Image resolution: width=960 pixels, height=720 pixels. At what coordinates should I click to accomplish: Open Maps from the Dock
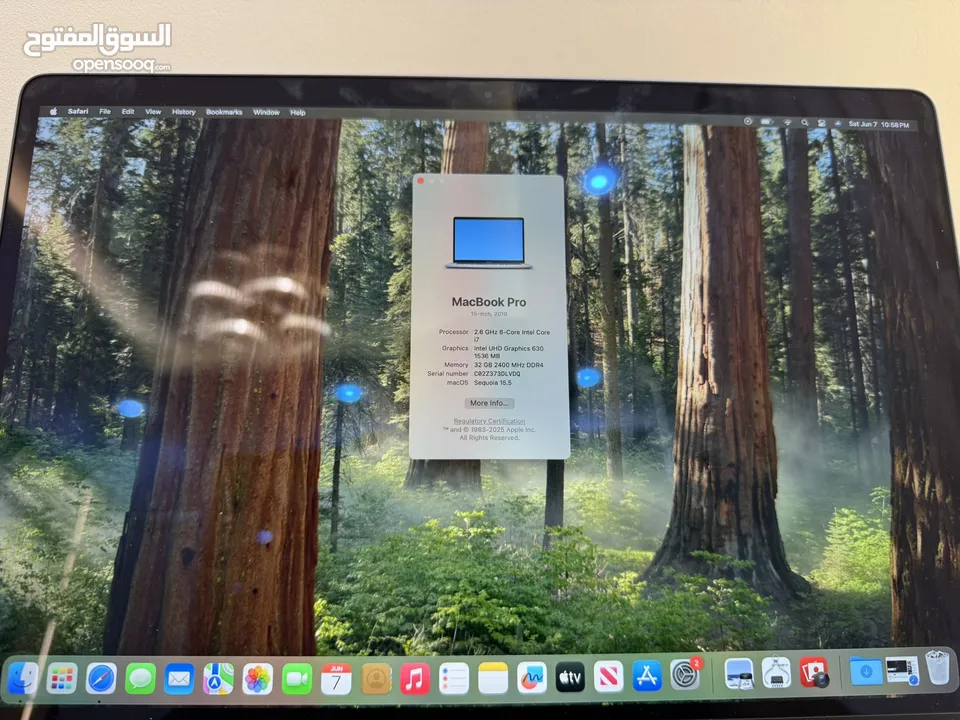(218, 678)
